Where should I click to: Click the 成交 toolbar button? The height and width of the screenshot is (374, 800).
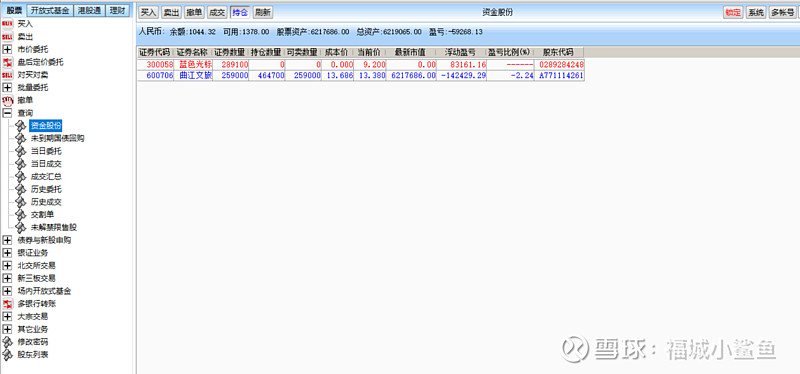tap(217, 12)
